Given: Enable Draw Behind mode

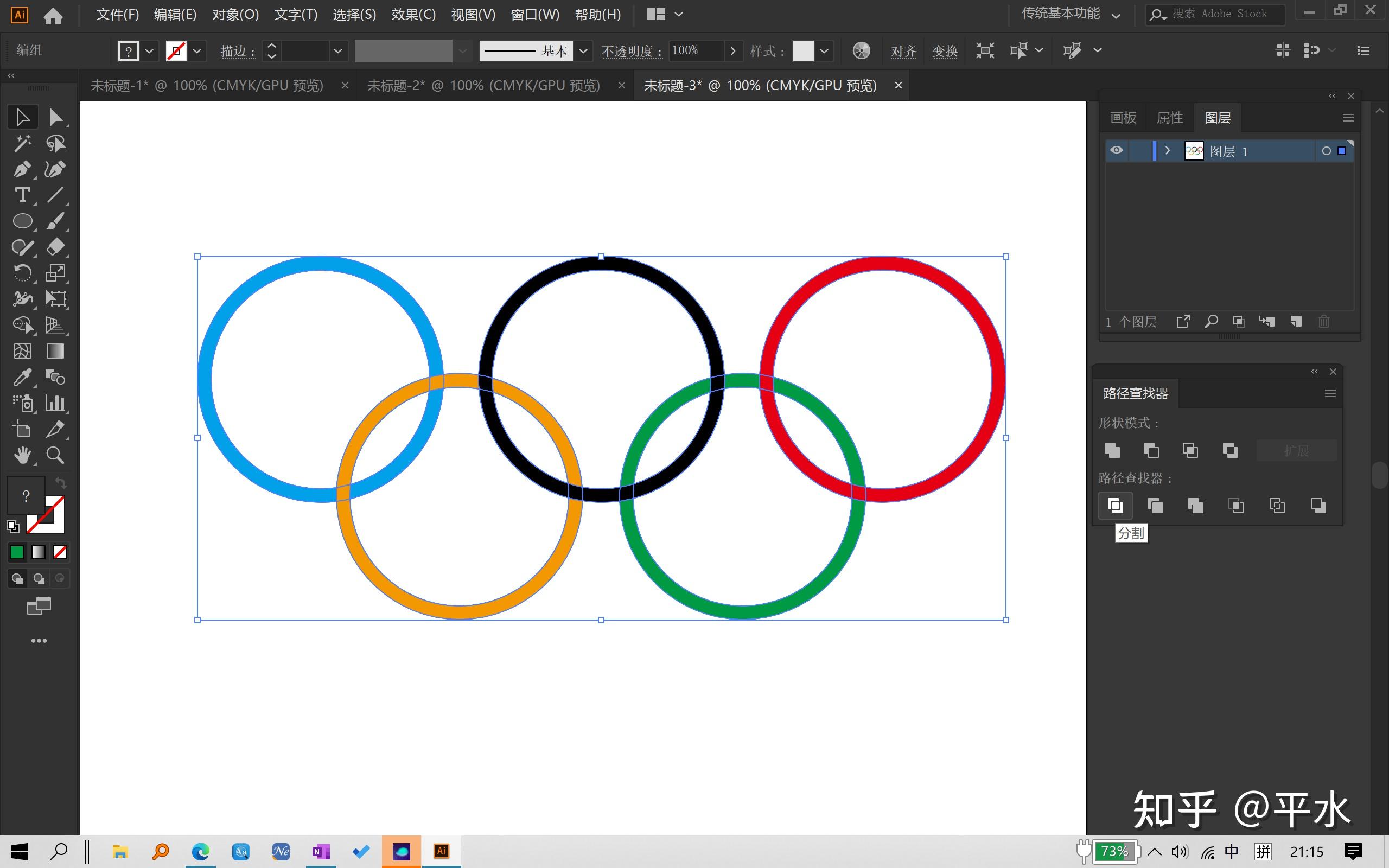Looking at the screenshot, I should tap(39, 578).
